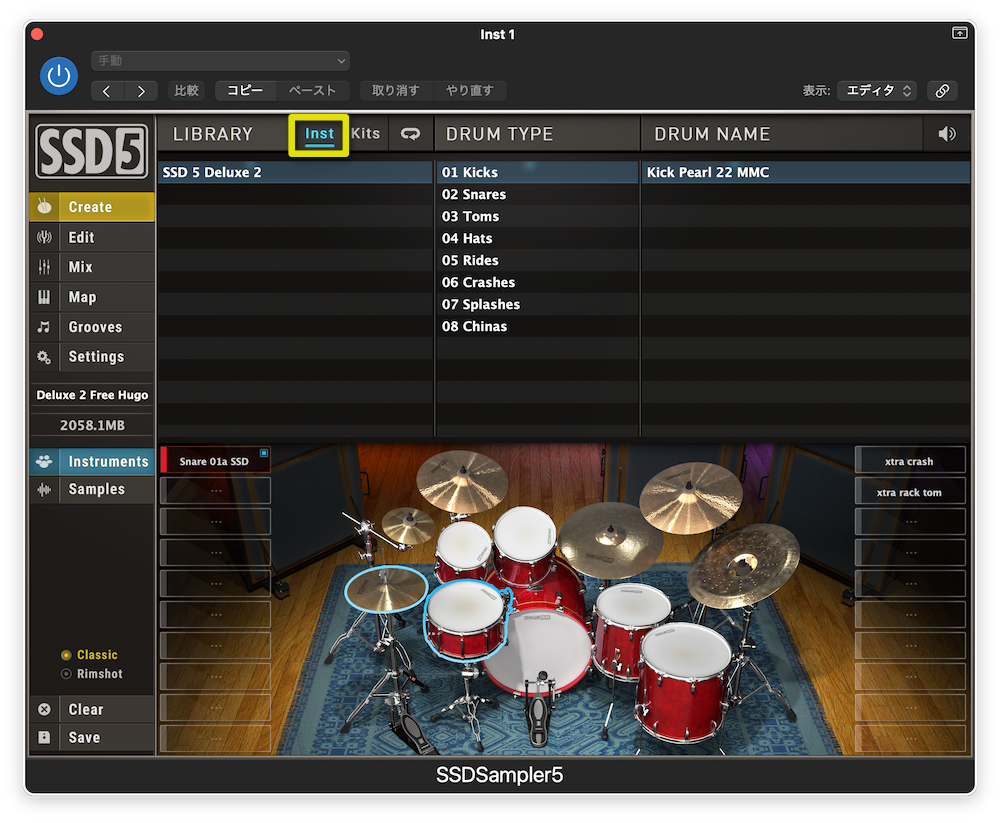Click the Settings gears icon

[x=43, y=357]
